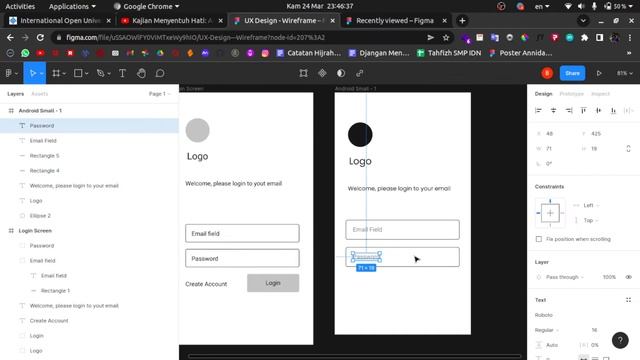The width and height of the screenshot is (640, 360).
Task: Bookmark this page with the star icon
Action: [446, 38]
